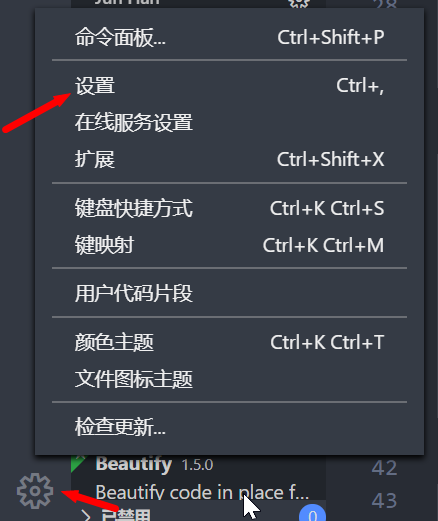Click the Beautify code in place description
Viewport: 438px width, 521px height.
pyautogui.click(x=202, y=492)
